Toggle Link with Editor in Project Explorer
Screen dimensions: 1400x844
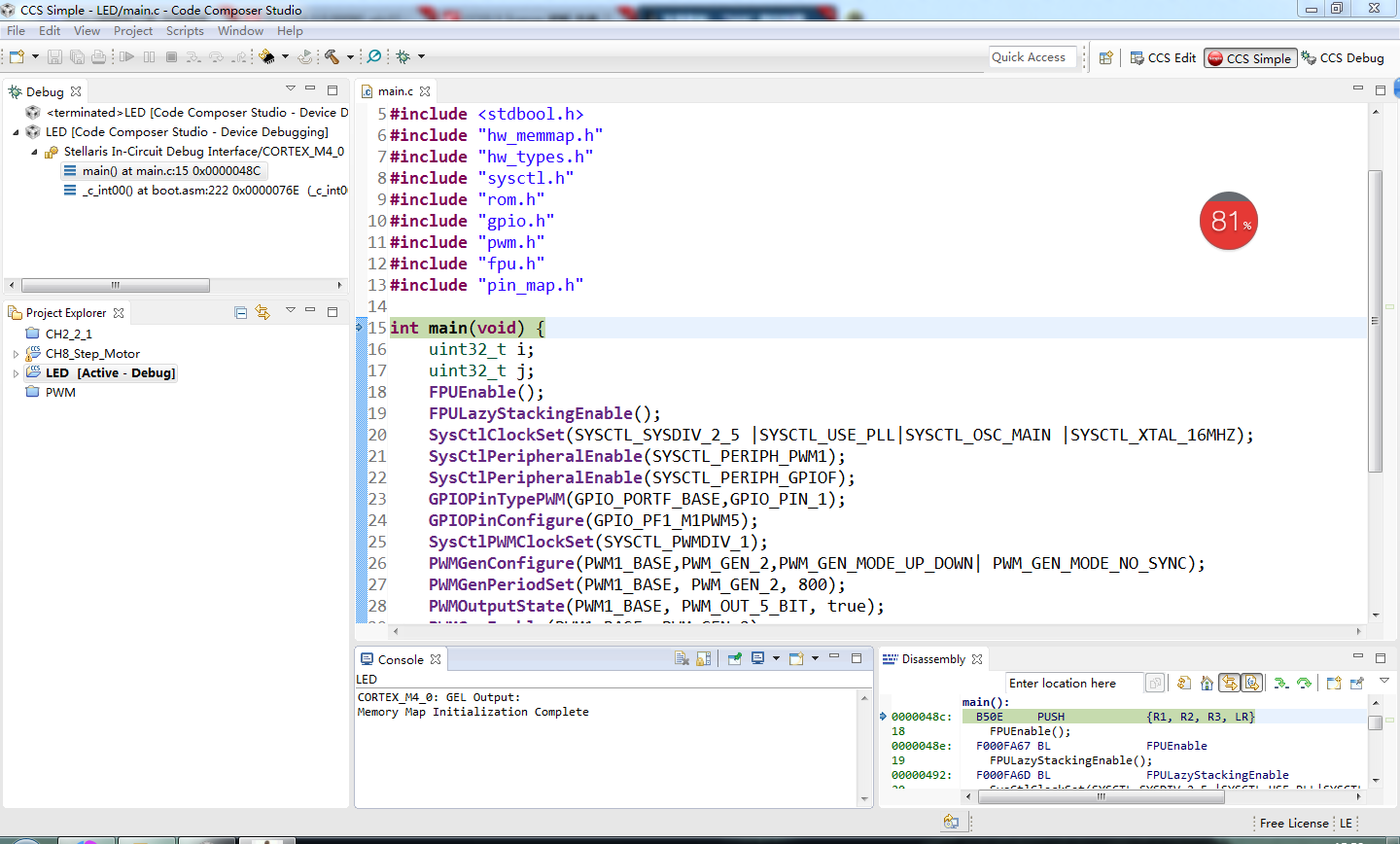262,312
